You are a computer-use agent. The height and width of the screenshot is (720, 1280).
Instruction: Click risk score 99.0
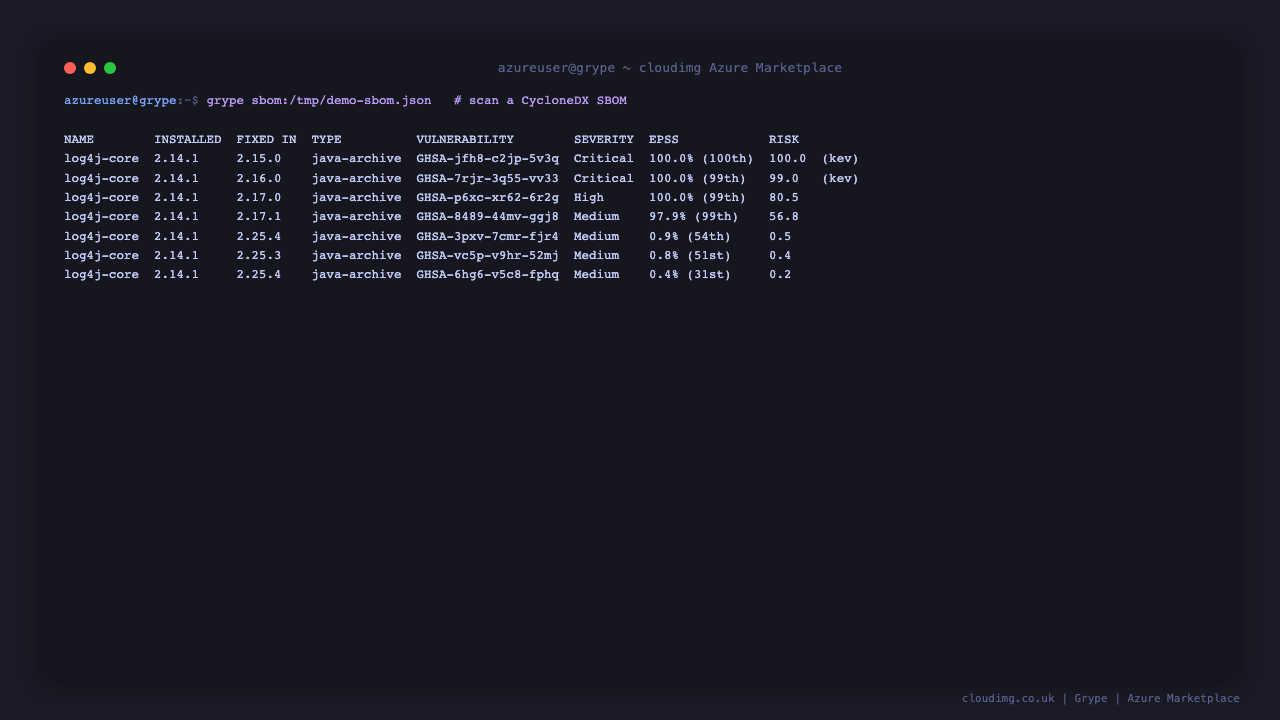click(784, 179)
